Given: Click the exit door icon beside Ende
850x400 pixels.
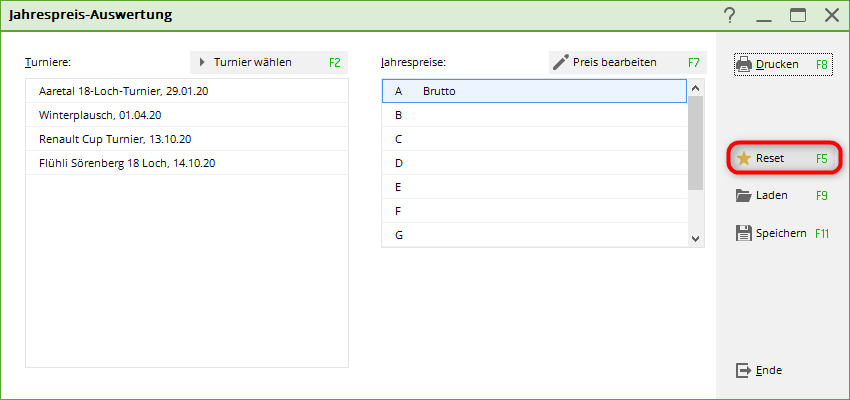Looking at the screenshot, I should [x=743, y=370].
